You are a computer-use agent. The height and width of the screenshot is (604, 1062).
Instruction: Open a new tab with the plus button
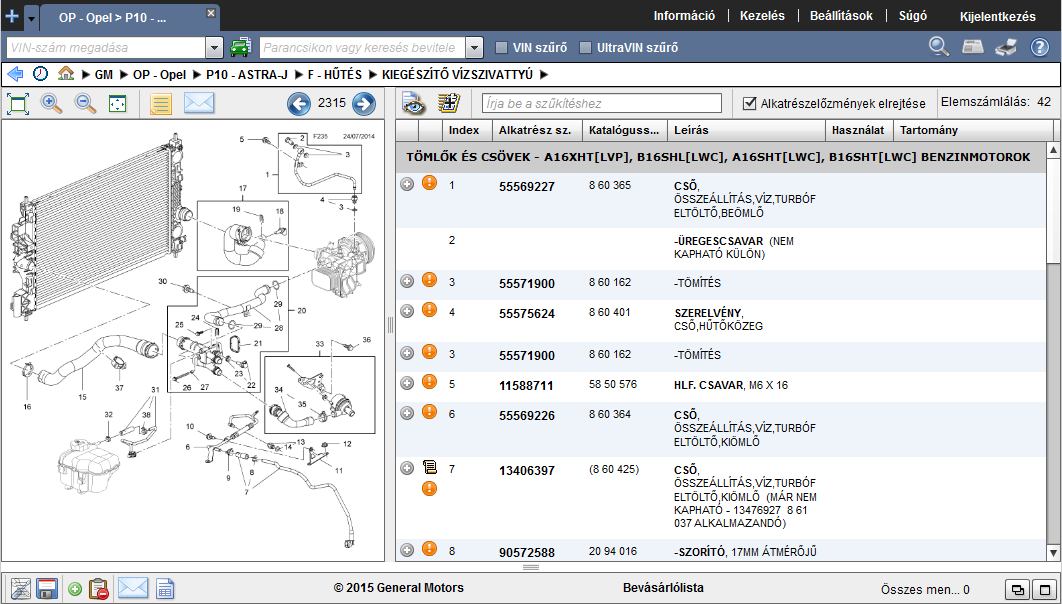point(12,16)
